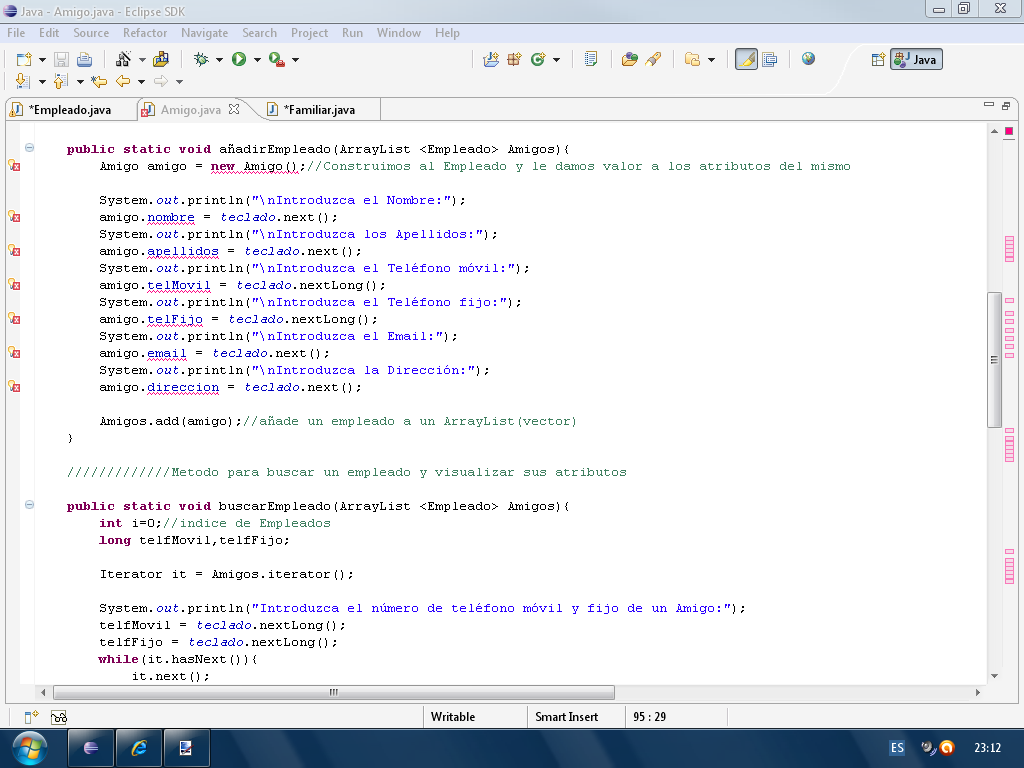
Task: Click the build wand icon in the toolbar
Action: coord(123,59)
